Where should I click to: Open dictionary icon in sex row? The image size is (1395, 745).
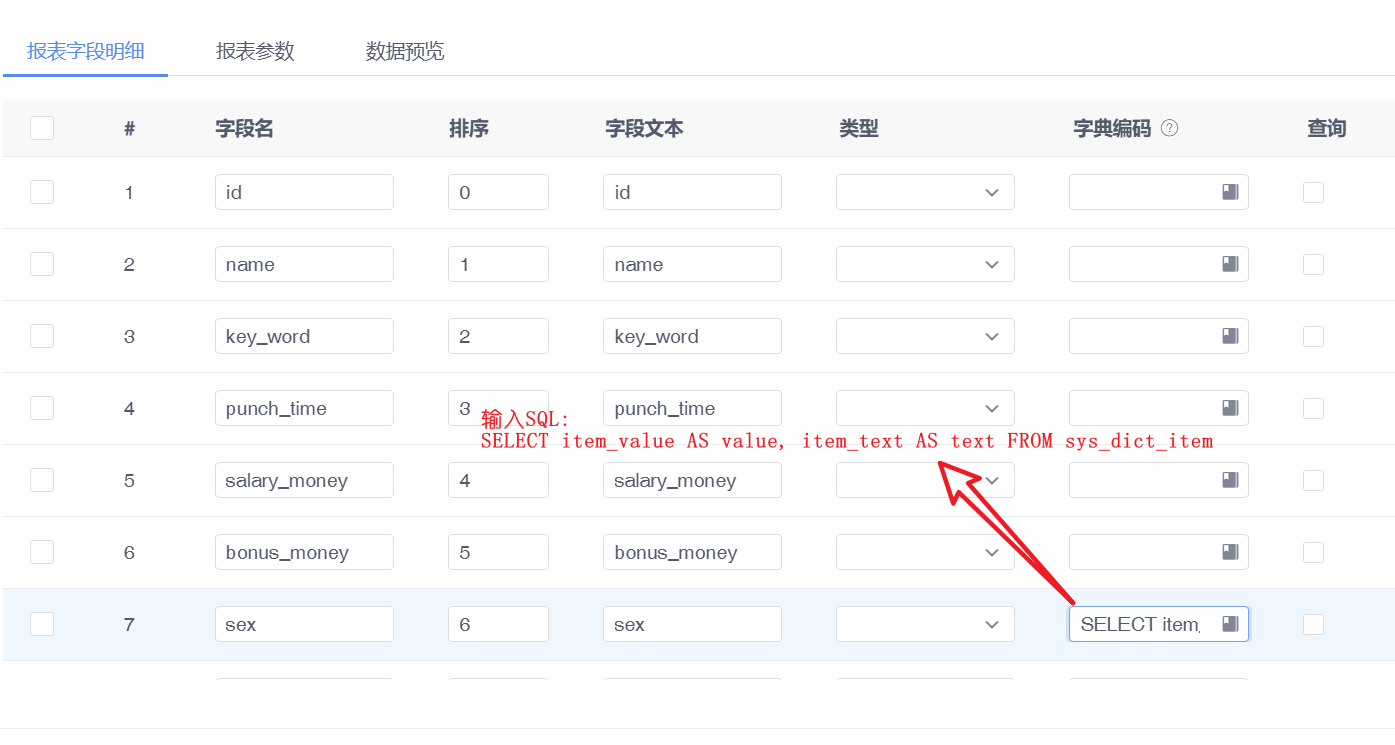[1230, 624]
